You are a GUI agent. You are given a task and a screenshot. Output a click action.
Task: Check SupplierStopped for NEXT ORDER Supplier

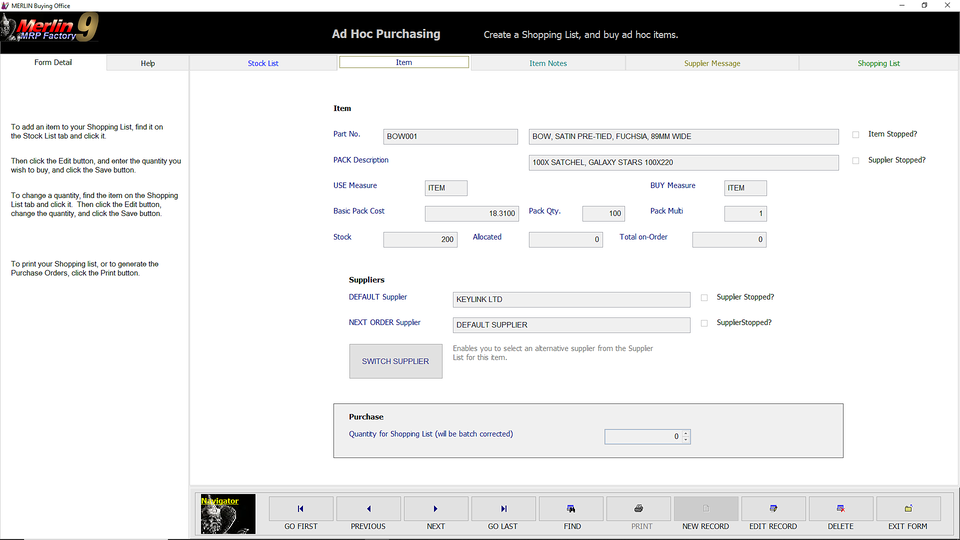tap(705, 323)
